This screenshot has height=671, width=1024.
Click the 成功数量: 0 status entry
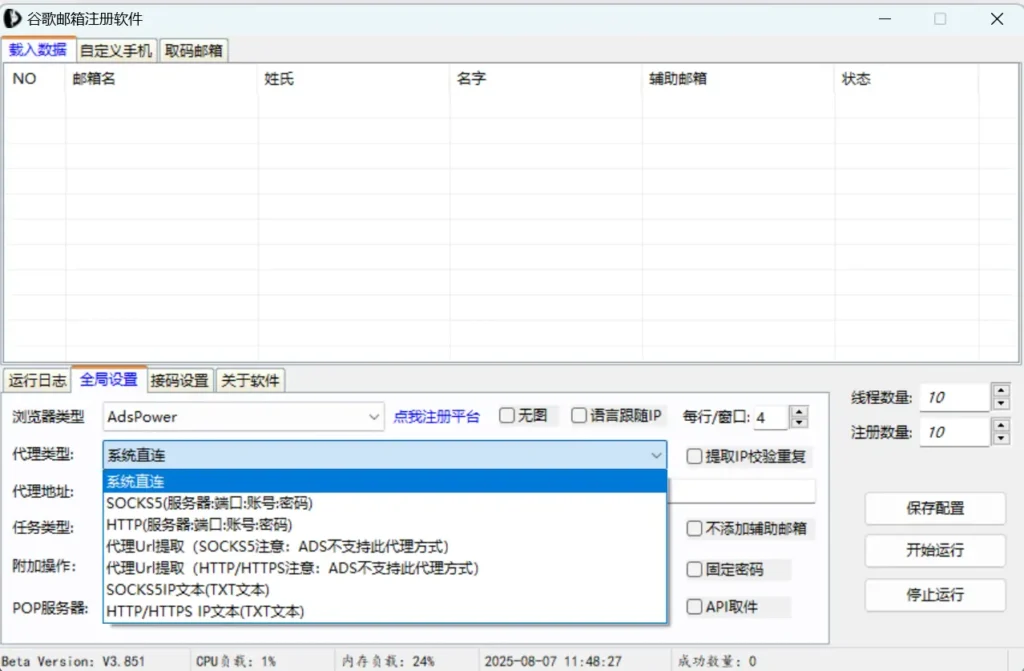(717, 661)
